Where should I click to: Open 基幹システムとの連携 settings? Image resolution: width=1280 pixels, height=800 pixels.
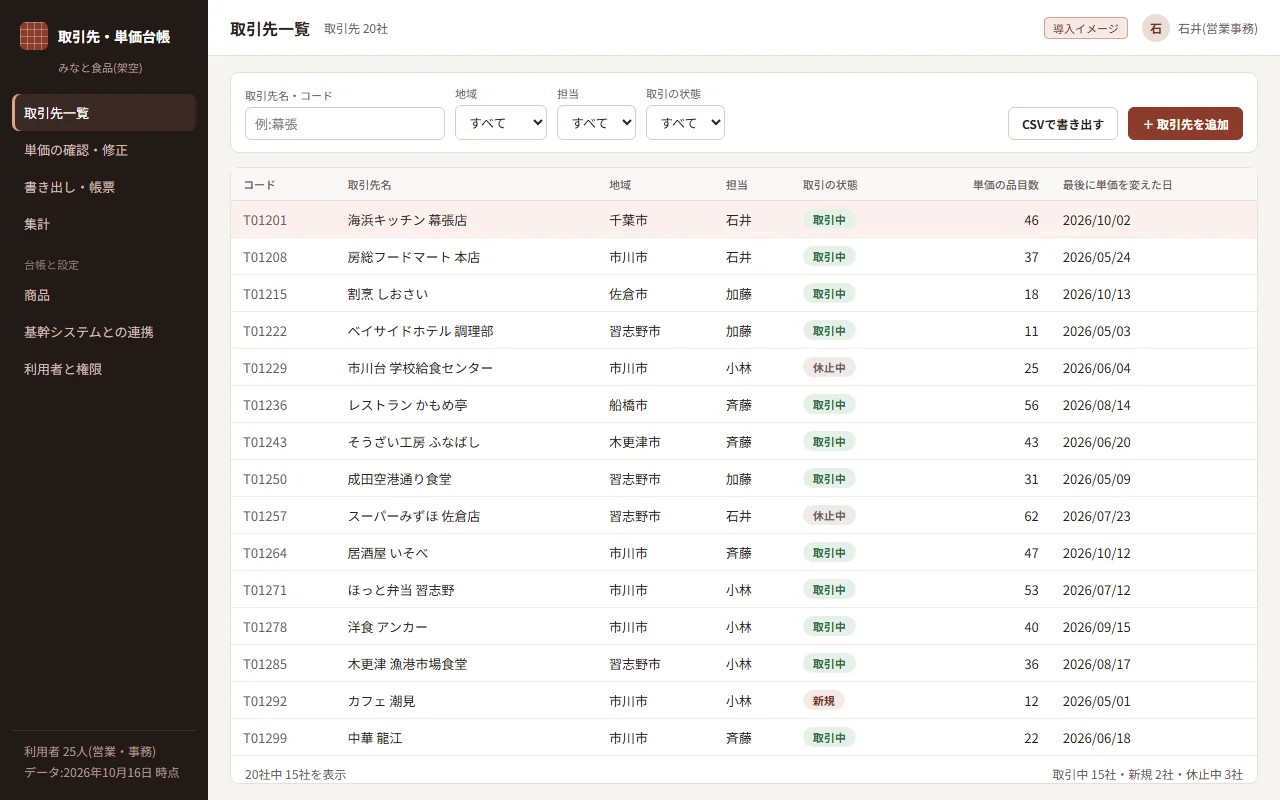[x=104, y=332]
